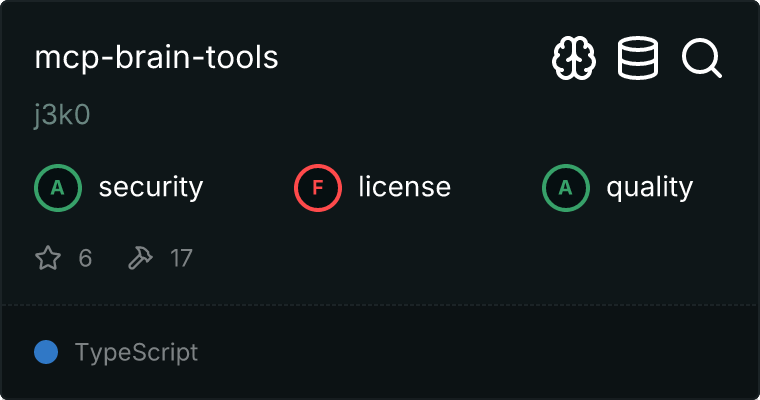Image resolution: width=760 pixels, height=400 pixels.
Task: Select the security label text
Action: [x=150, y=187]
